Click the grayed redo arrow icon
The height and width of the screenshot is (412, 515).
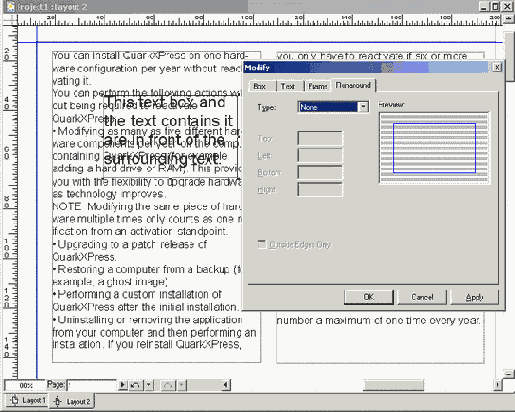(x=168, y=385)
